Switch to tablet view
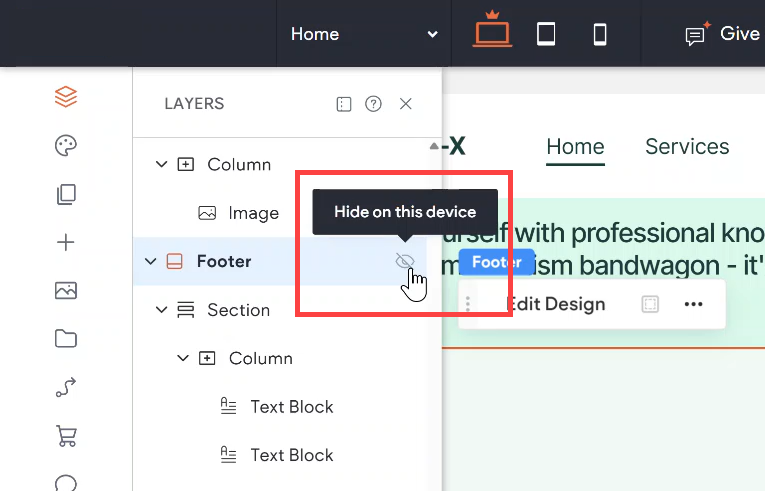This screenshot has height=491, width=765. click(546, 34)
